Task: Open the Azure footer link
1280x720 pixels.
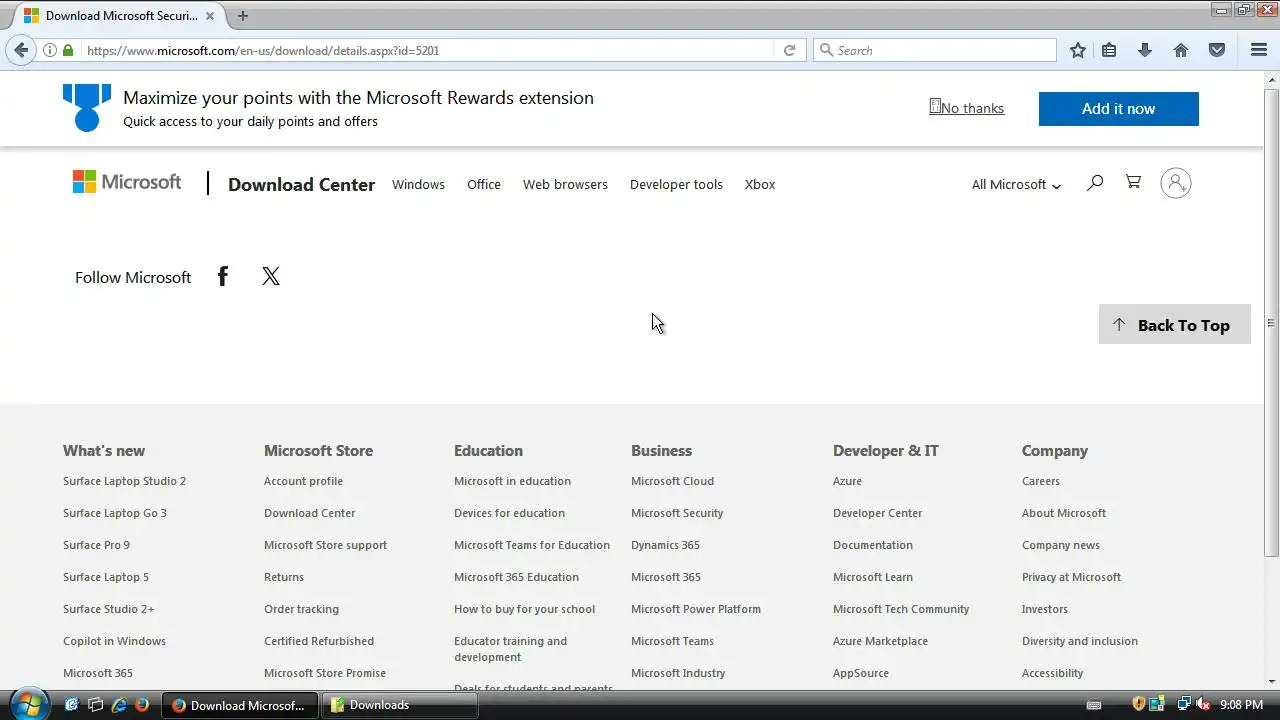Action: (847, 481)
